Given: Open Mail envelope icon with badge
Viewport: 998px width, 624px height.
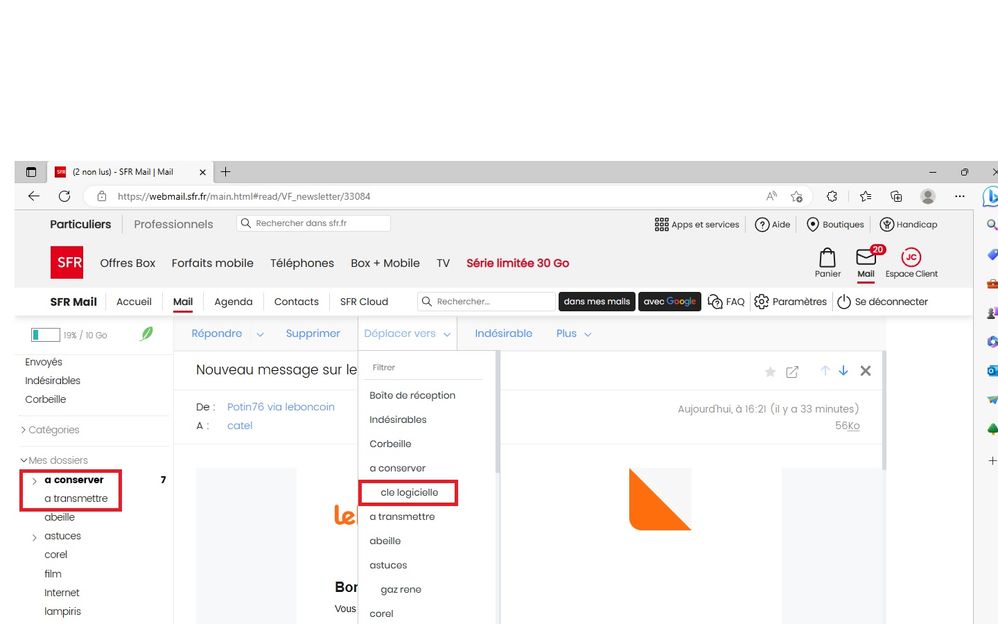Looking at the screenshot, I should 866,258.
